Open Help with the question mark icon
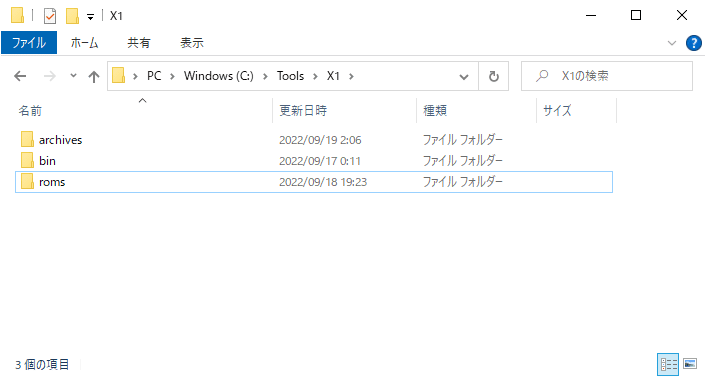The width and height of the screenshot is (706, 377). 693,43
